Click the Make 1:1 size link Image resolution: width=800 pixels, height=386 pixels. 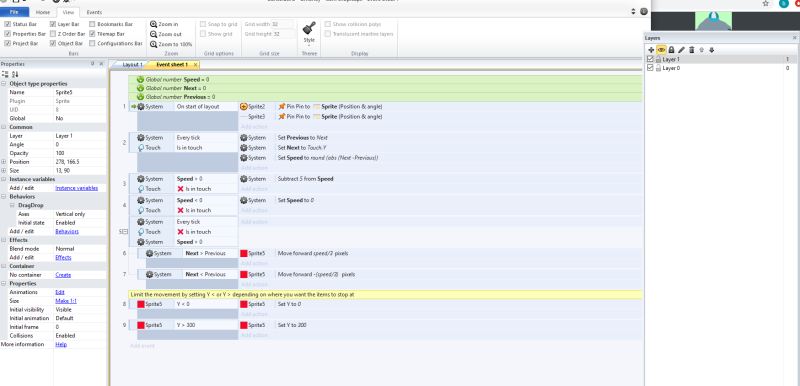point(66,301)
